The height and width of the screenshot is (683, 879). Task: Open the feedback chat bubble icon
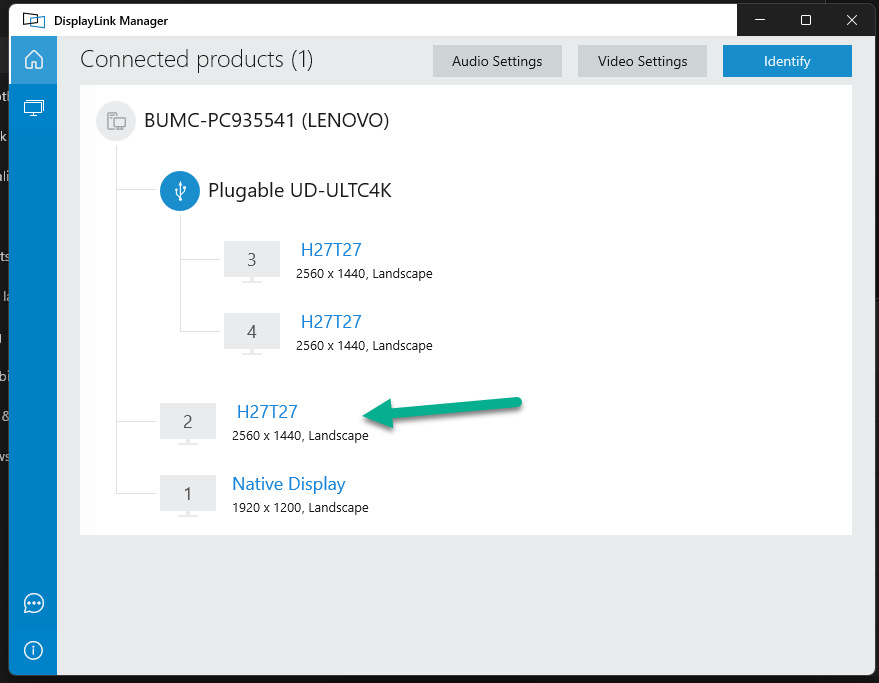(34, 603)
